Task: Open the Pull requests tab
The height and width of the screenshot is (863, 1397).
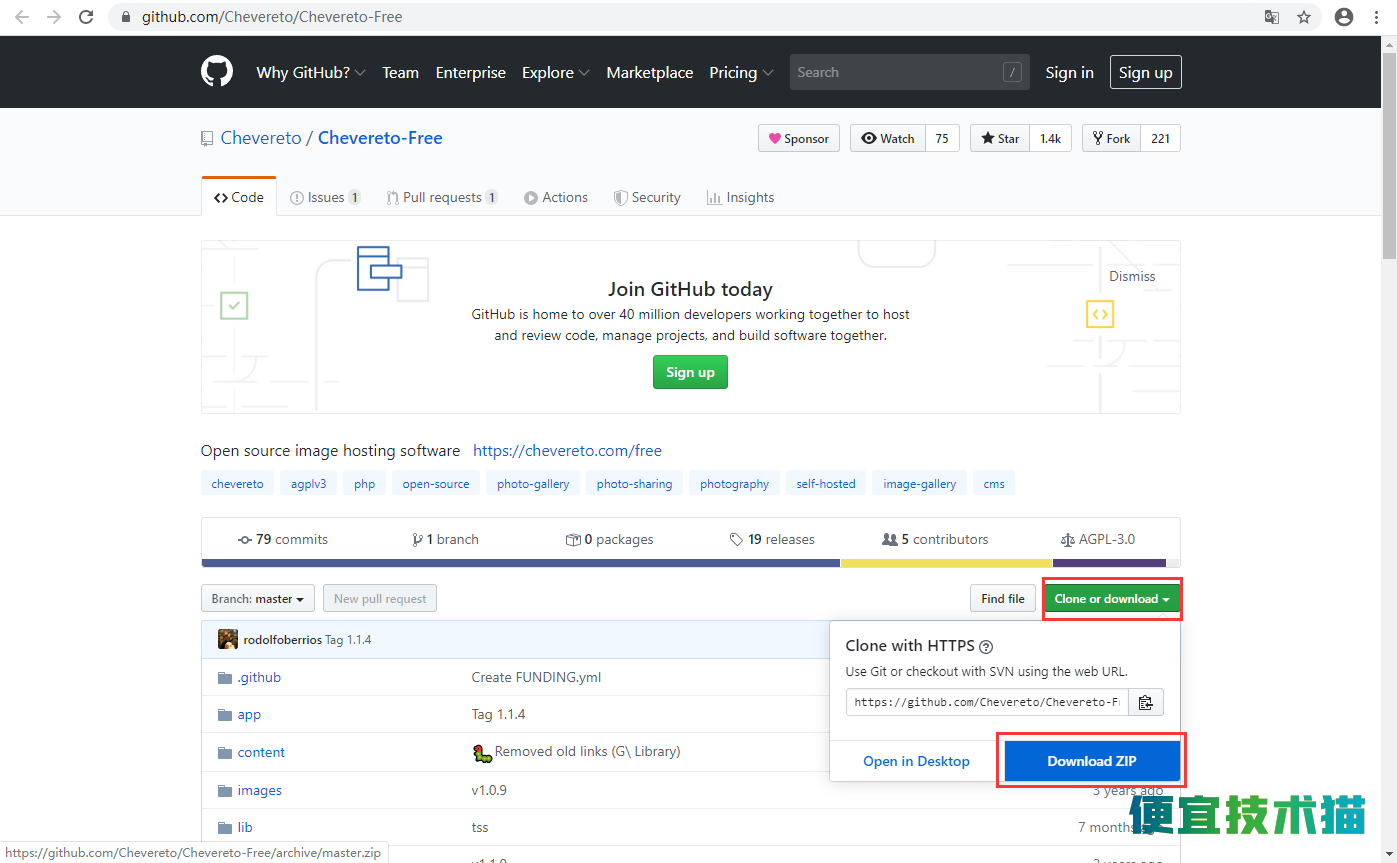Action: pyautogui.click(x=442, y=197)
